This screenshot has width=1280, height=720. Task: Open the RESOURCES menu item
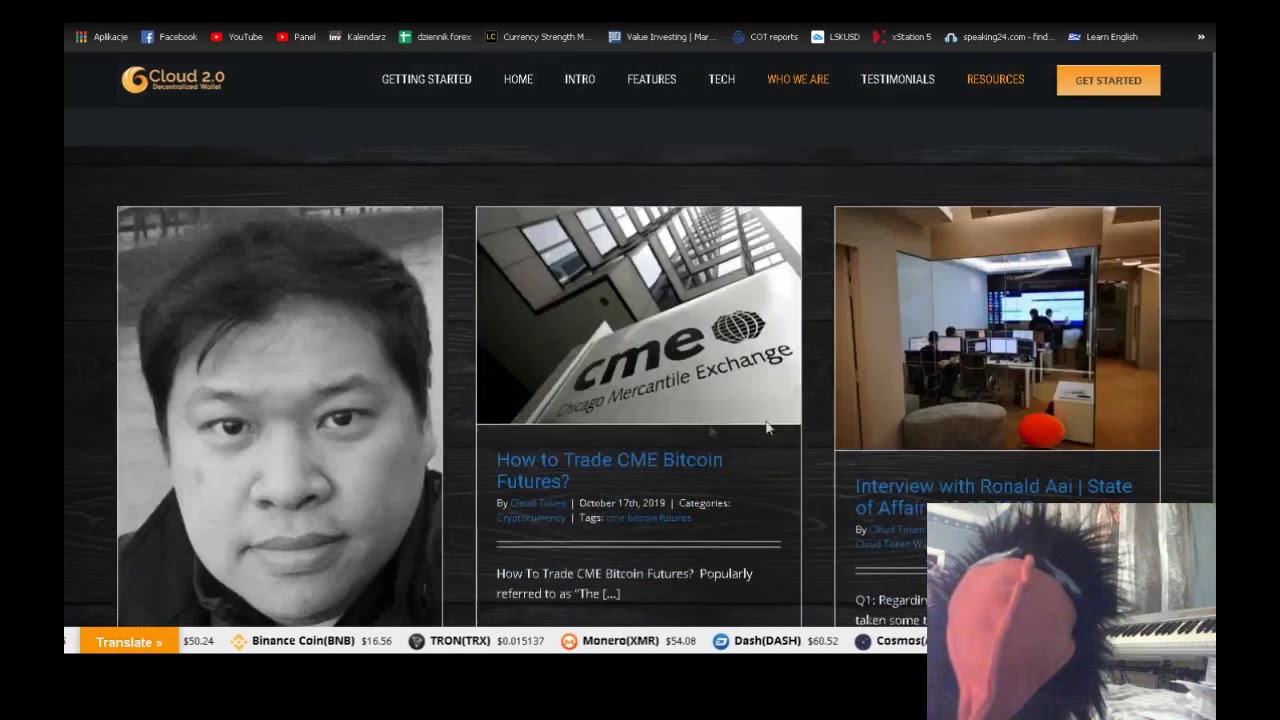(996, 79)
